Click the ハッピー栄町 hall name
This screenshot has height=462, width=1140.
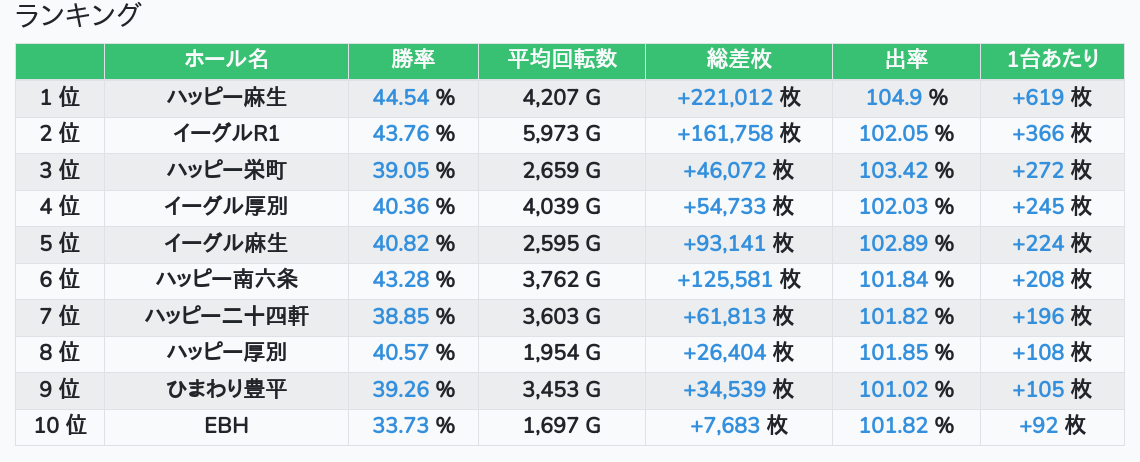(226, 170)
